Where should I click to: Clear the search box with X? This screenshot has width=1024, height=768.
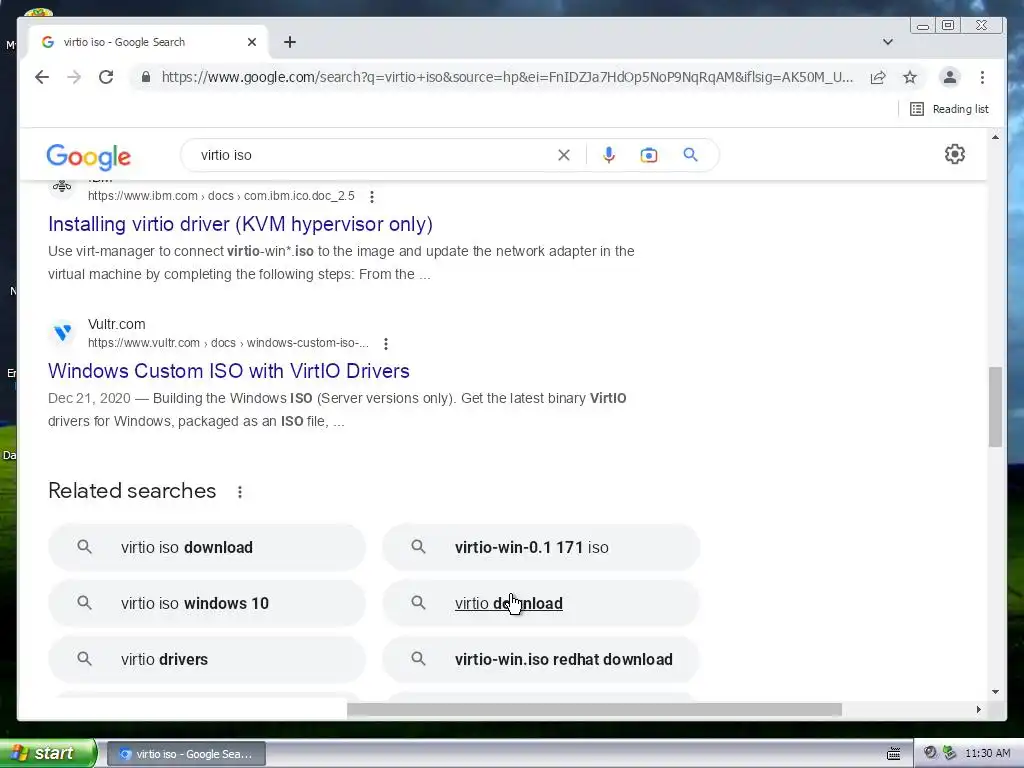pyautogui.click(x=564, y=155)
